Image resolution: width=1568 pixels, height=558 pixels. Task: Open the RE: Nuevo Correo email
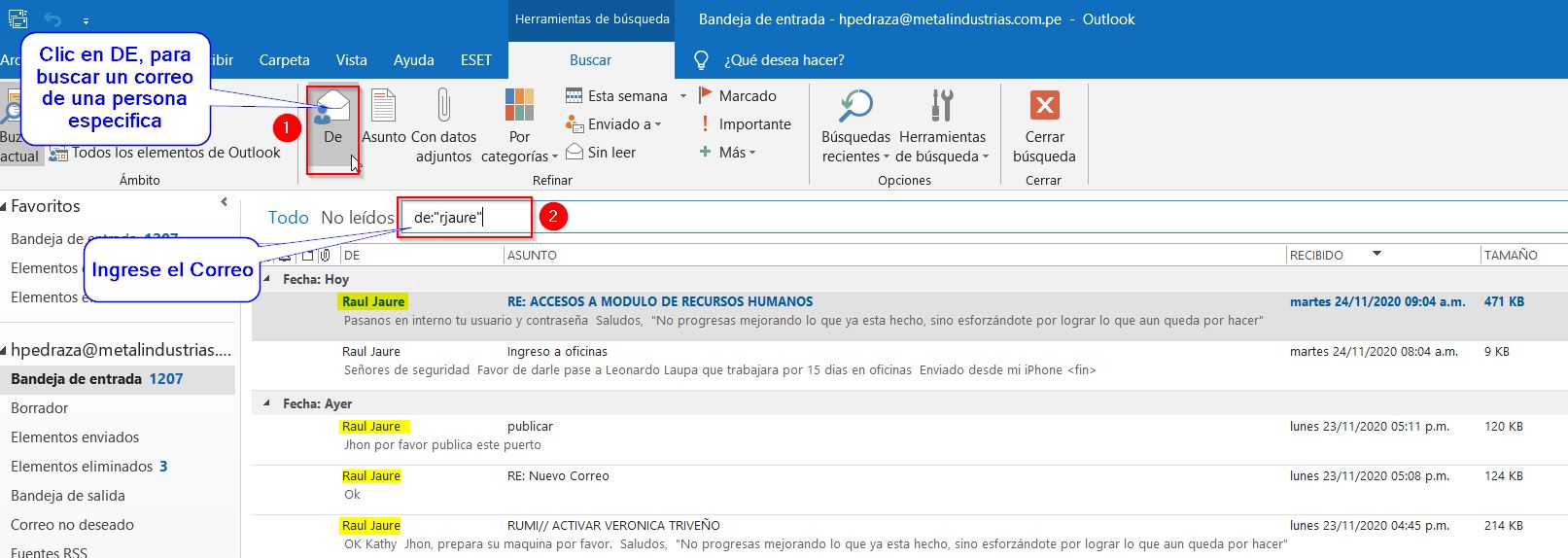[x=909, y=485]
